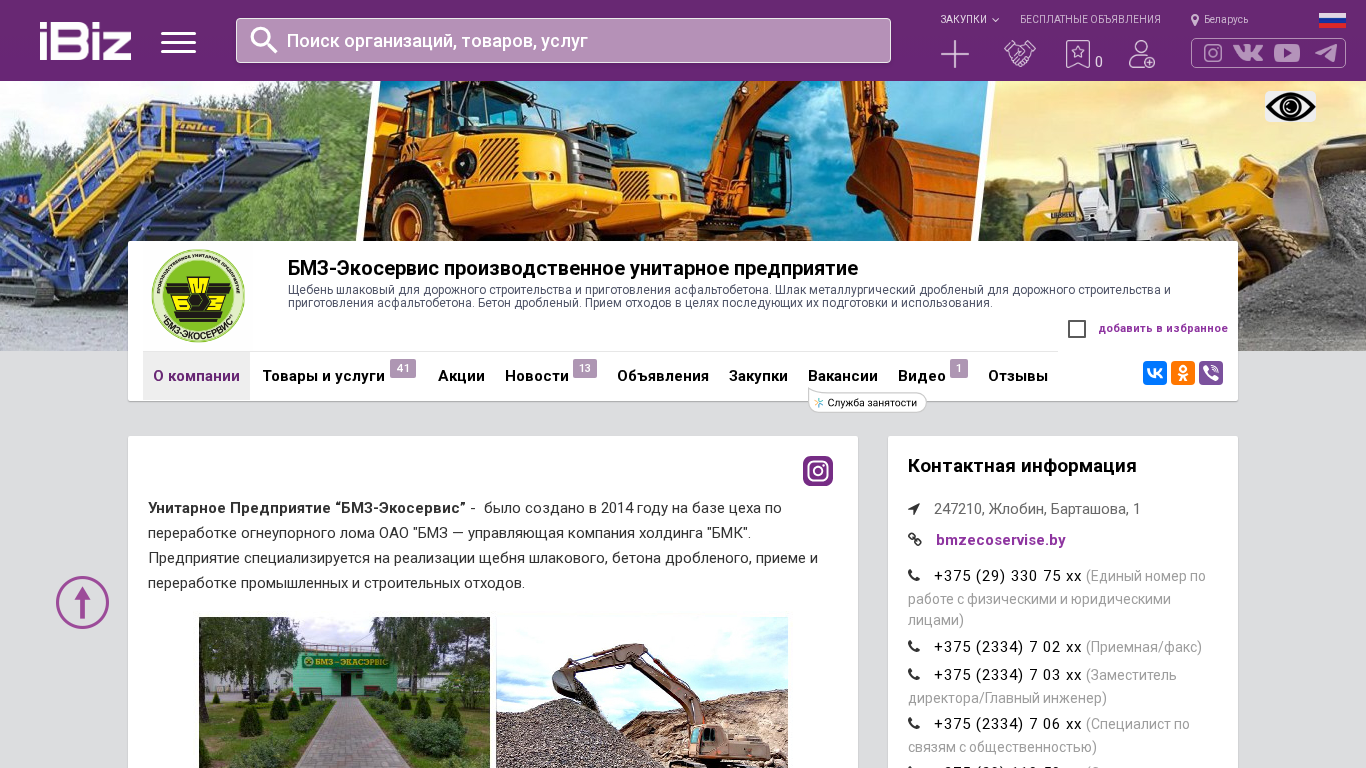Focus the organization search input field

[563, 40]
